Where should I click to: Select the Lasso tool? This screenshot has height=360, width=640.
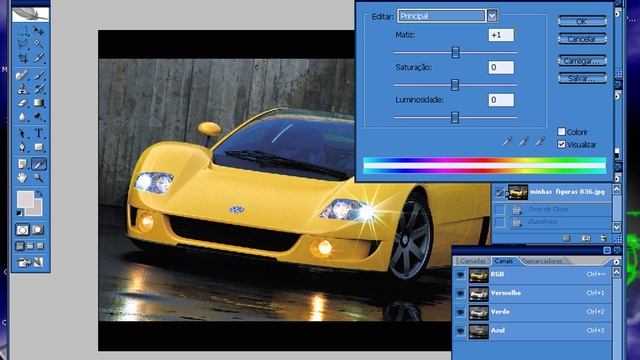(x=22, y=44)
